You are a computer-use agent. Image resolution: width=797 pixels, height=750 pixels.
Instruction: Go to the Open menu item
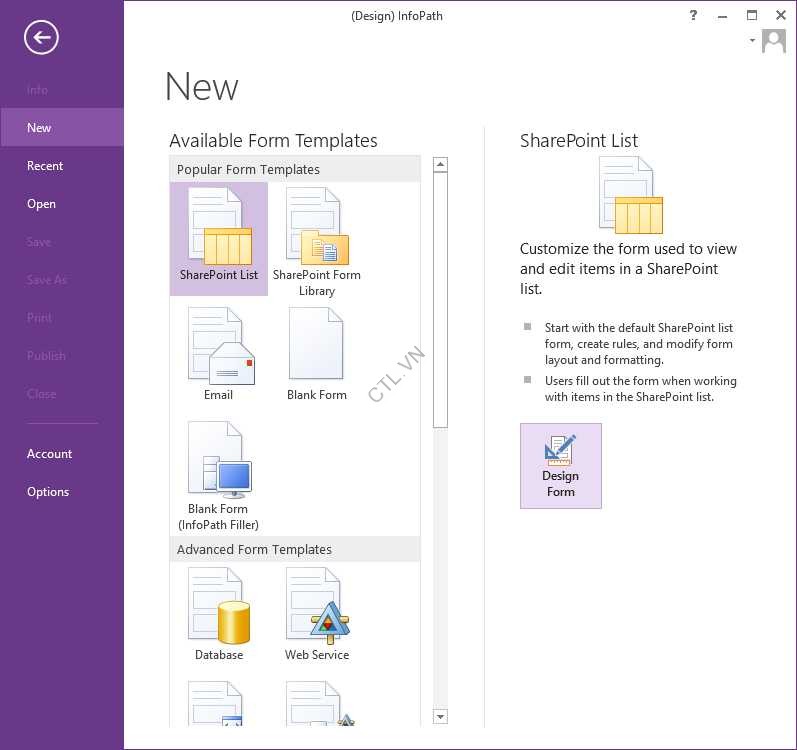[x=41, y=204]
